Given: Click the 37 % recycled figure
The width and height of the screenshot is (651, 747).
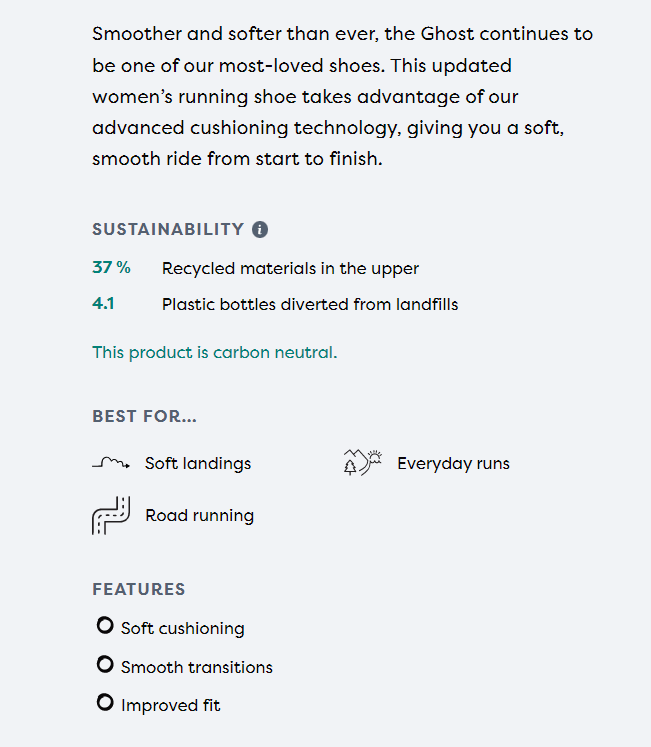Looking at the screenshot, I should click(x=111, y=267).
